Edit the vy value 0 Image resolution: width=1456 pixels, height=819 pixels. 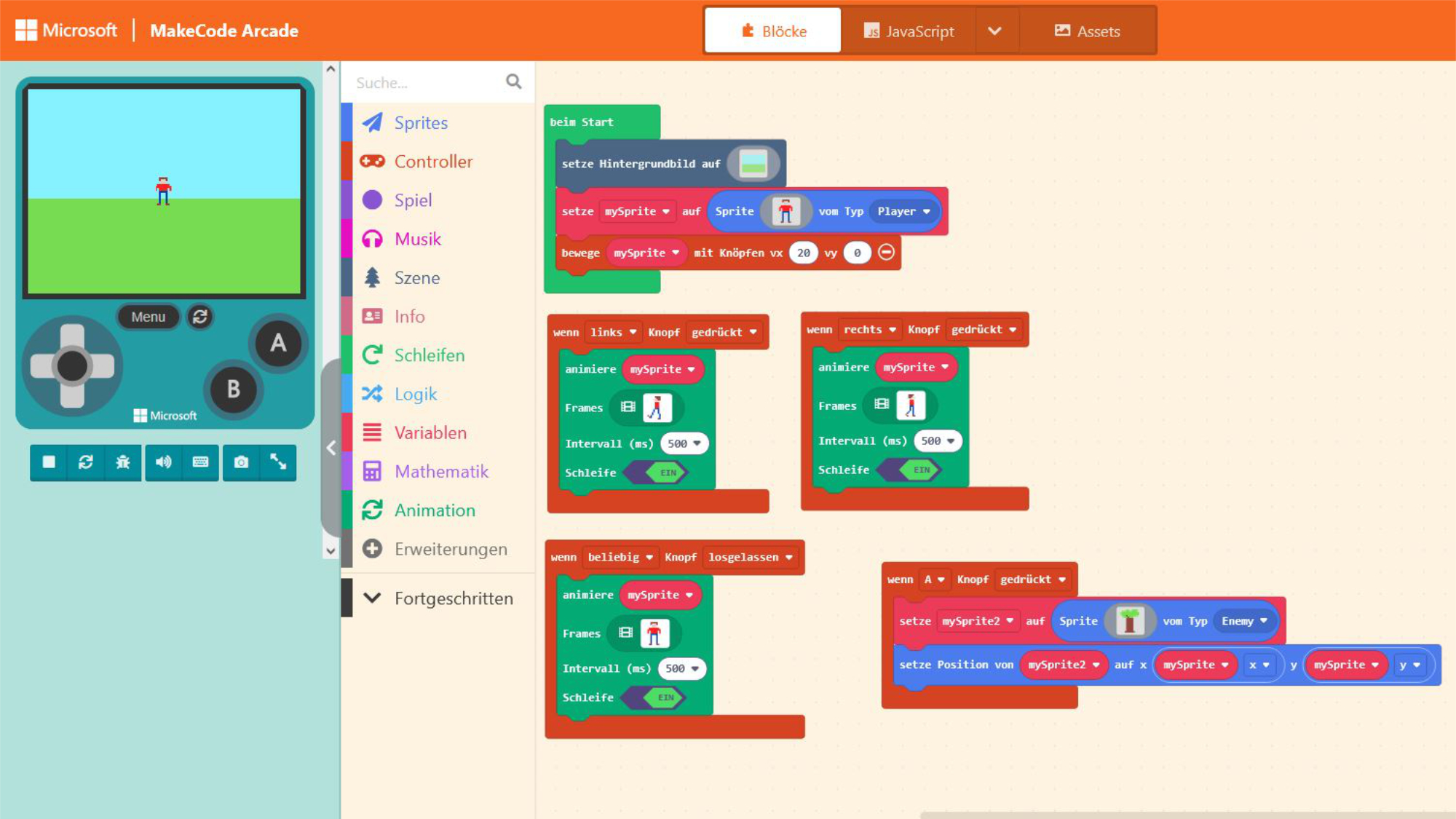(857, 253)
